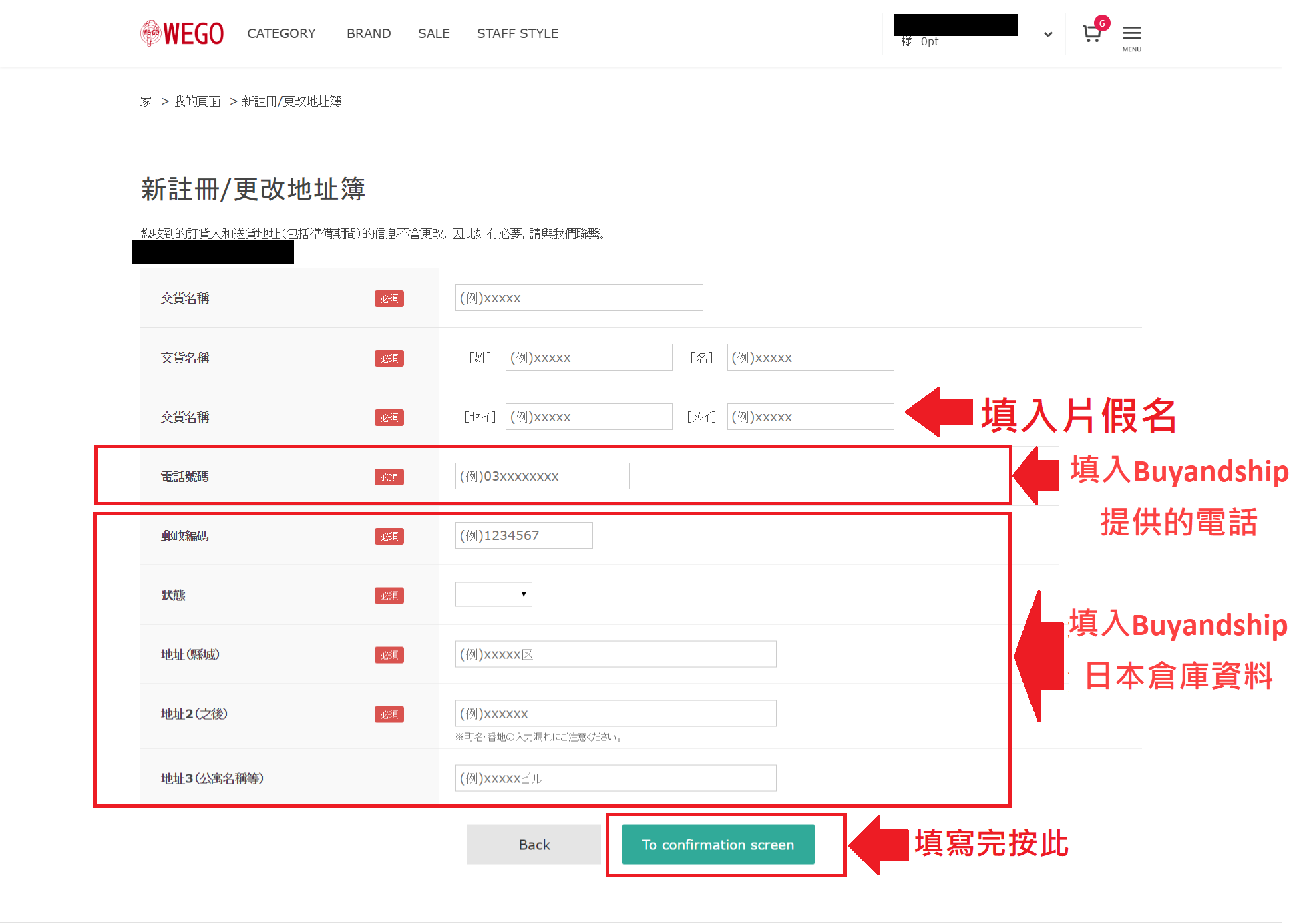This screenshot has width=1313, height=924.
Task: Focus the 電話號碼 phone input
Action: pos(542,476)
